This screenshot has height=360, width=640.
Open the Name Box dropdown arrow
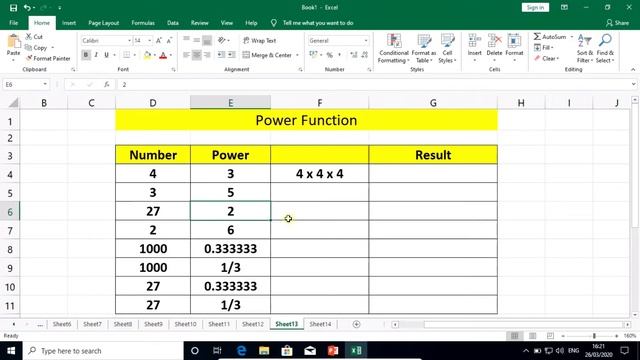pyautogui.click(x=45, y=84)
